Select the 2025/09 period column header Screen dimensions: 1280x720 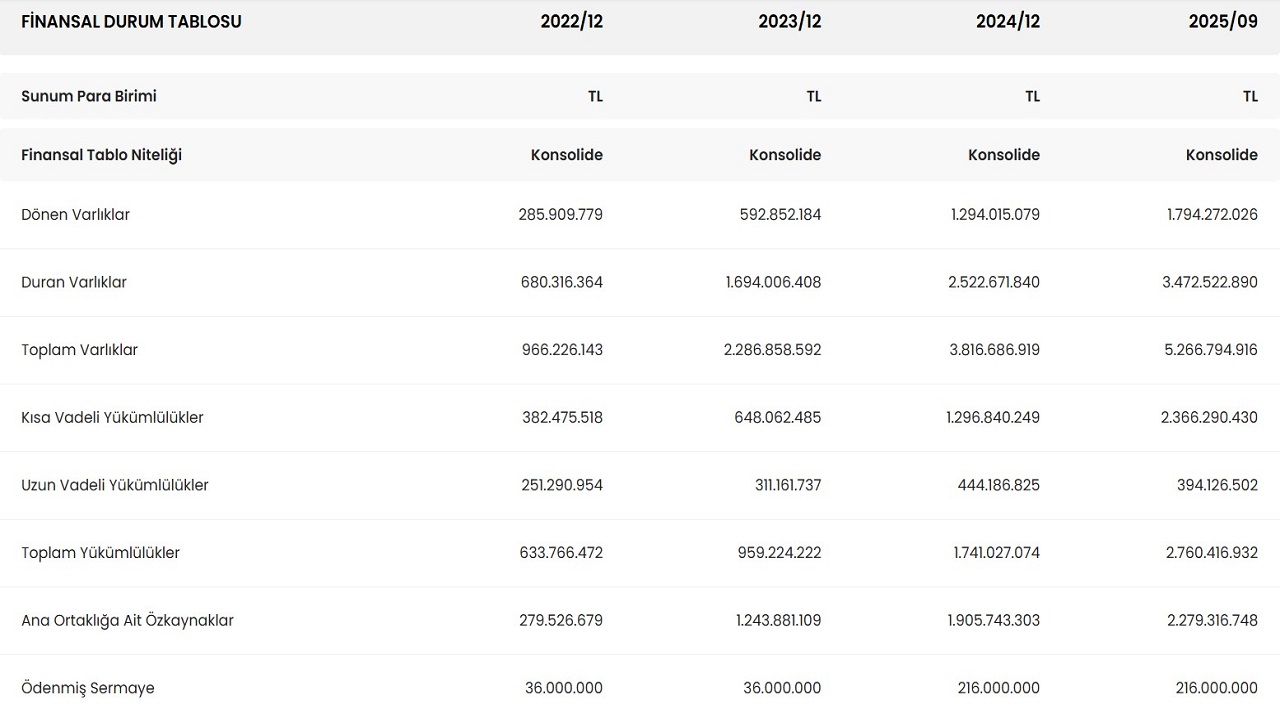click(x=1223, y=22)
